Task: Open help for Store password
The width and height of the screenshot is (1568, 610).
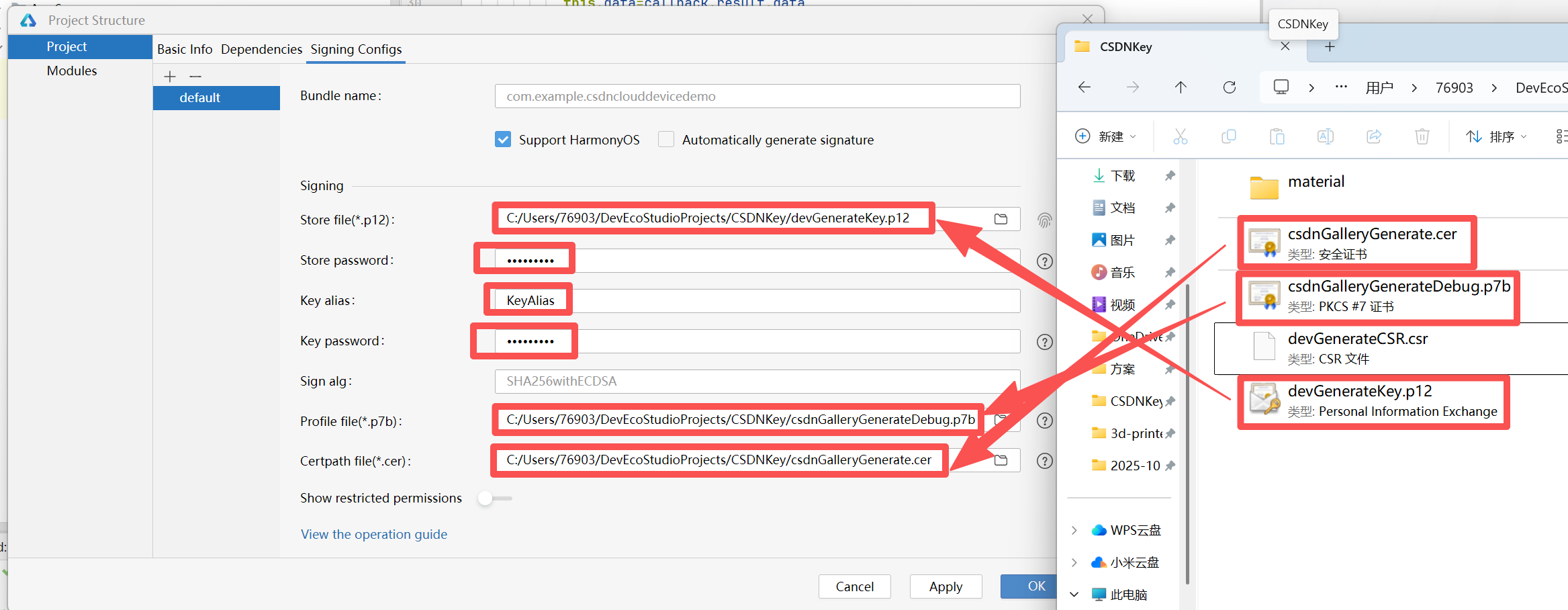Action: click(x=1044, y=261)
